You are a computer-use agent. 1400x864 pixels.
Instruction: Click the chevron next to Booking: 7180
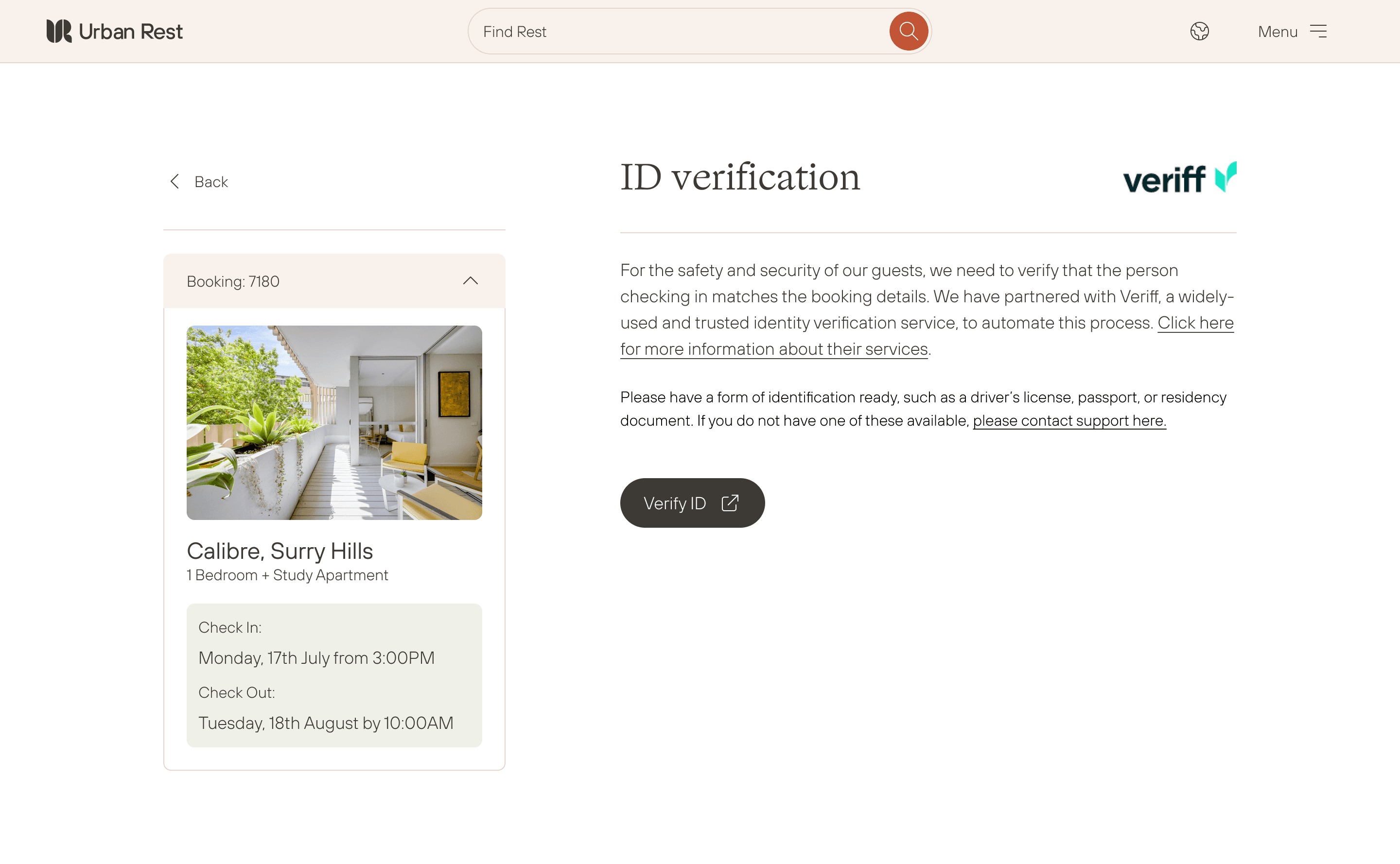tap(470, 280)
